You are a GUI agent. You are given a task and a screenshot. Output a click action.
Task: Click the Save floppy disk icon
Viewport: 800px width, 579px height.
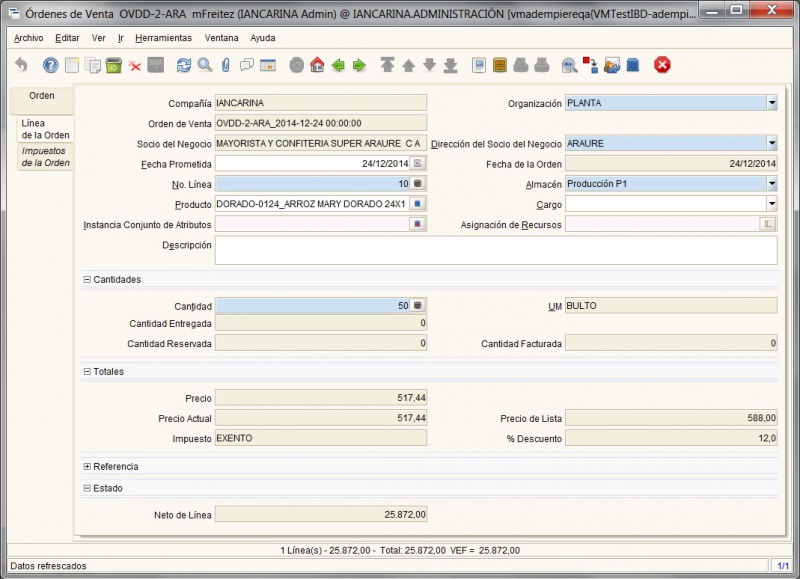156,65
